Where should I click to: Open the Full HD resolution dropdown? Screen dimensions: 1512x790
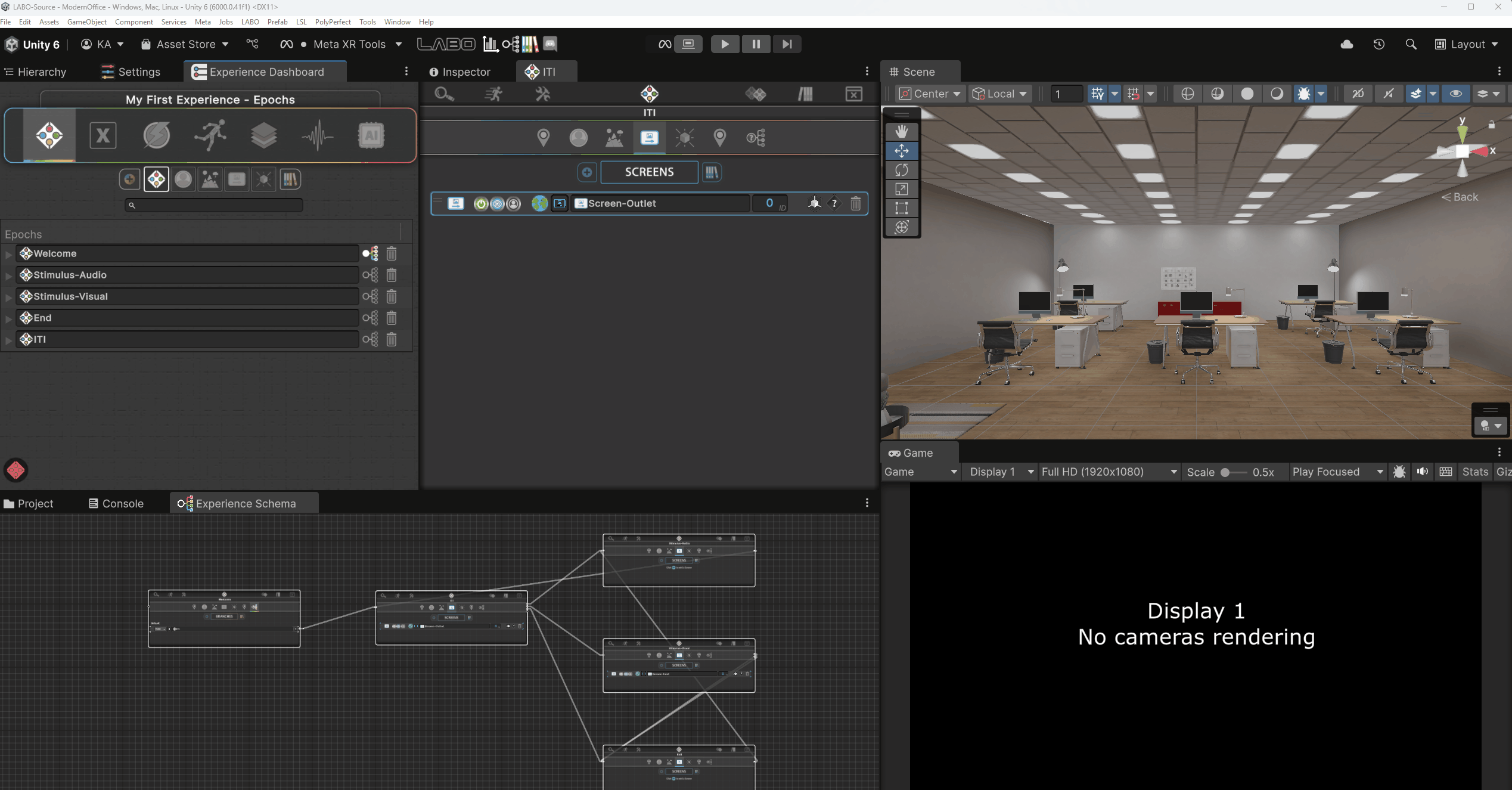[1109, 472]
